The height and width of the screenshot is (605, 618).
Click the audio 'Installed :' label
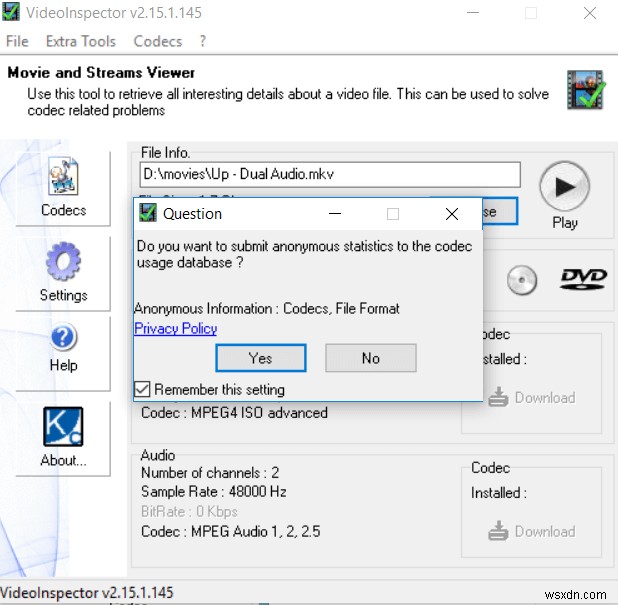499,493
